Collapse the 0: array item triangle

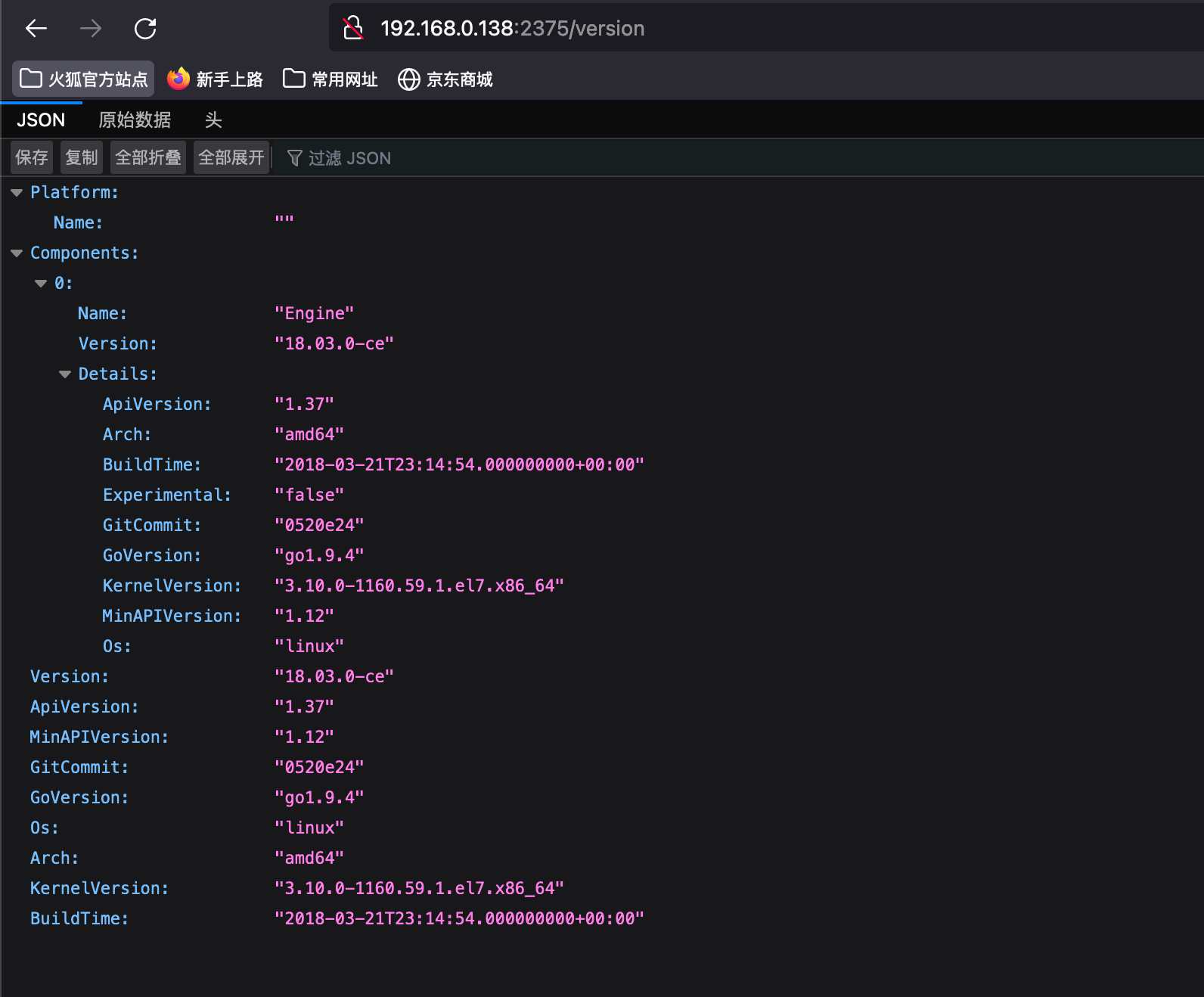pos(41,284)
